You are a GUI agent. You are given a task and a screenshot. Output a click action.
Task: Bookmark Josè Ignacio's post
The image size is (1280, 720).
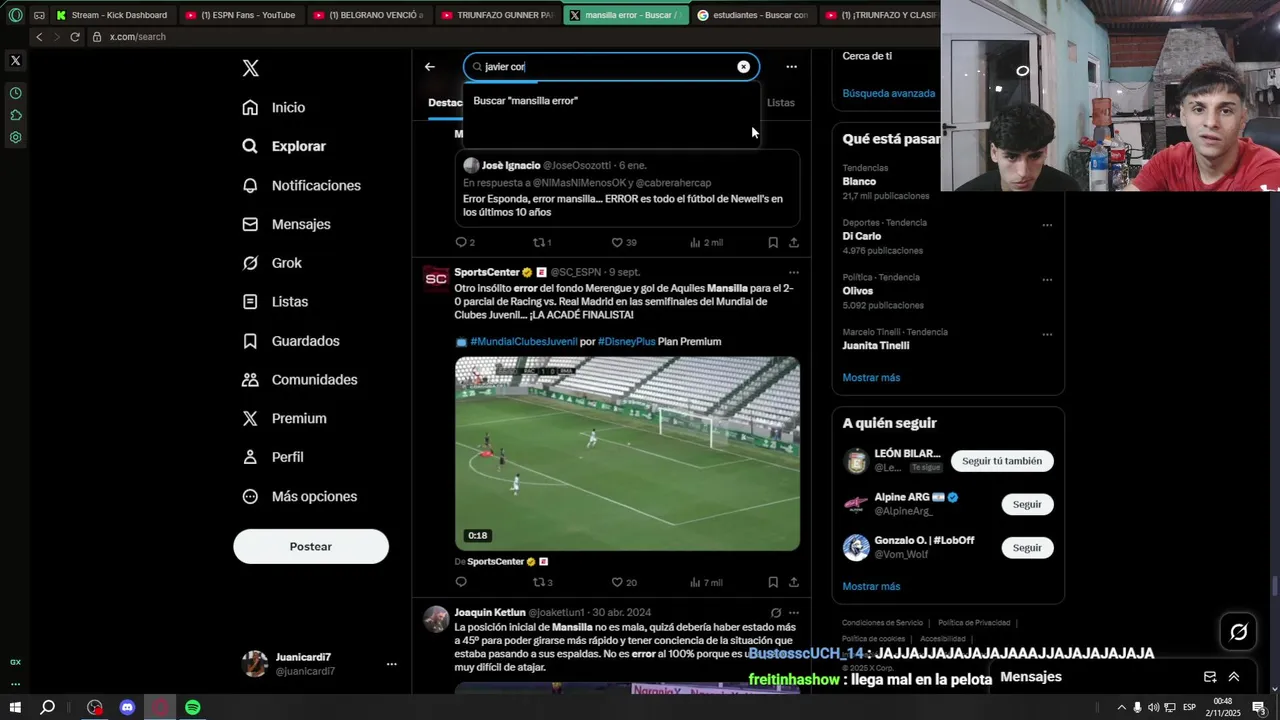[773, 242]
